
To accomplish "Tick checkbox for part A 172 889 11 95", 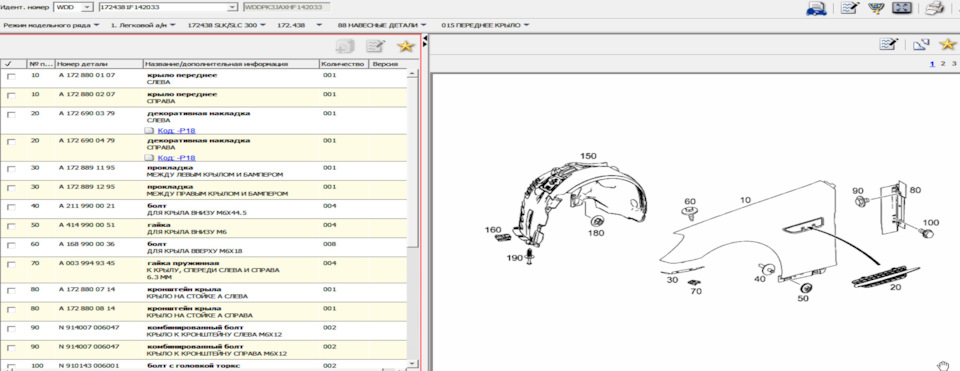I will 10,169.
